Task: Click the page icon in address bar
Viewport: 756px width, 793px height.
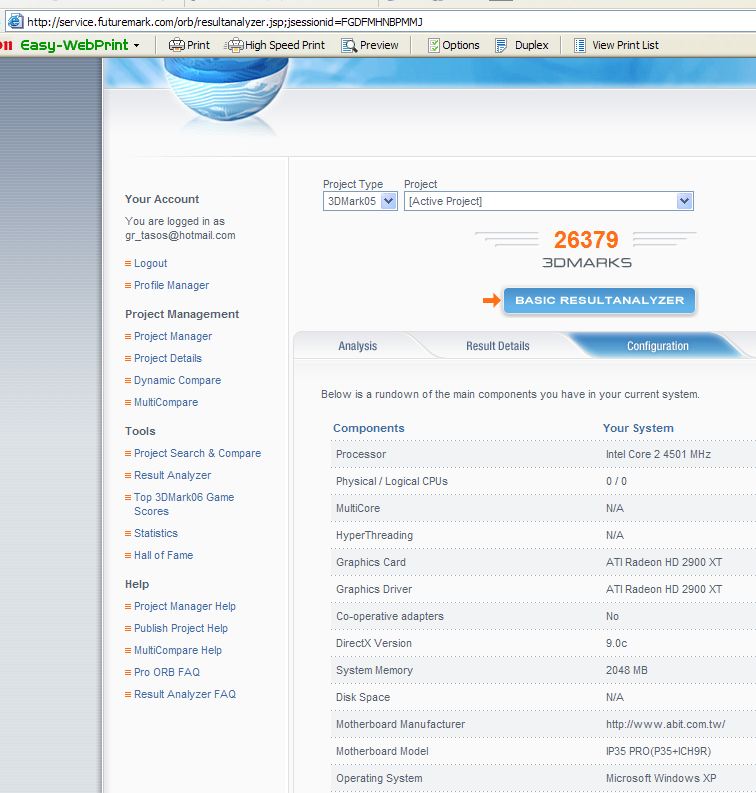Action: [16, 21]
